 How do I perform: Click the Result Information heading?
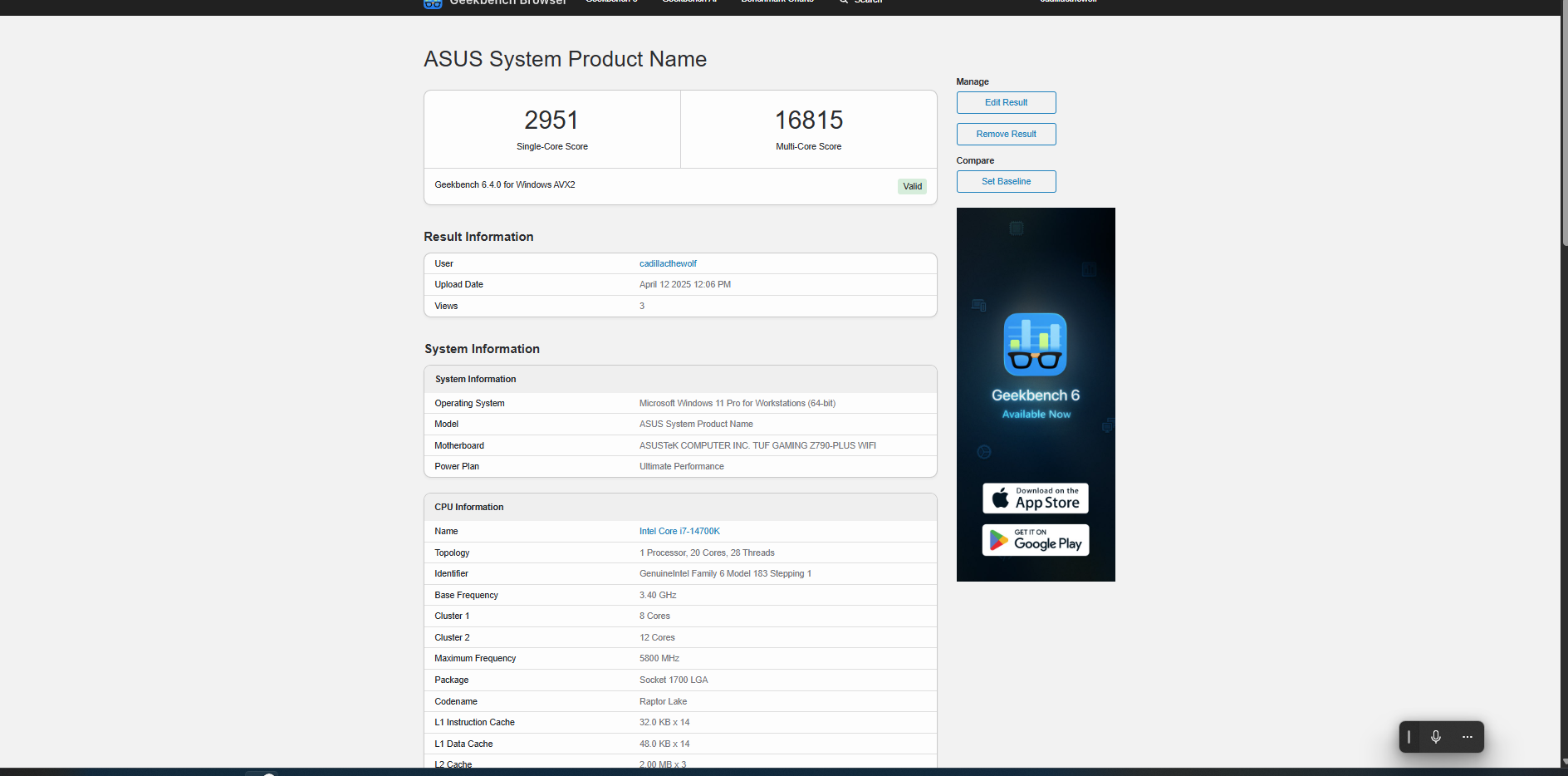pyautogui.click(x=478, y=237)
